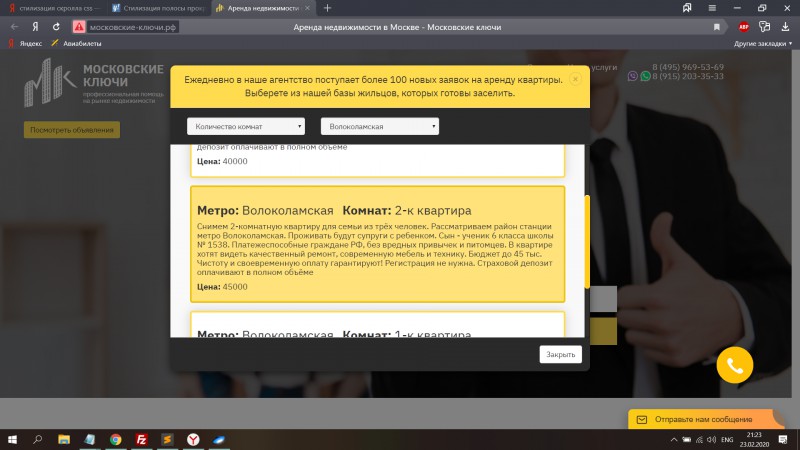The width and height of the screenshot is (800, 450).
Task: Open the bookmarks collection icon in title bar
Action: coord(687,8)
